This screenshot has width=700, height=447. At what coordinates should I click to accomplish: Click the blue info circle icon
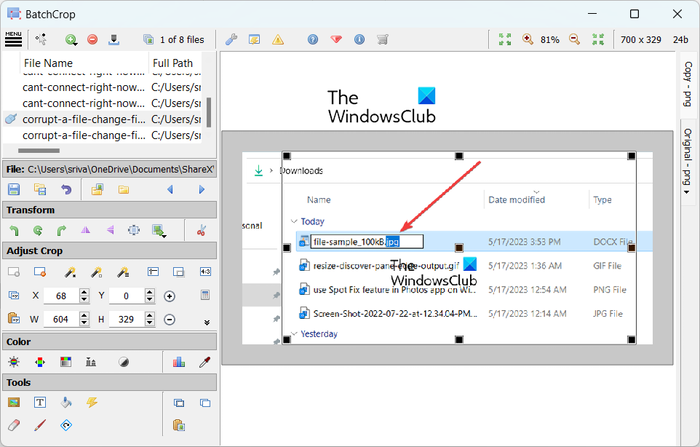359,40
